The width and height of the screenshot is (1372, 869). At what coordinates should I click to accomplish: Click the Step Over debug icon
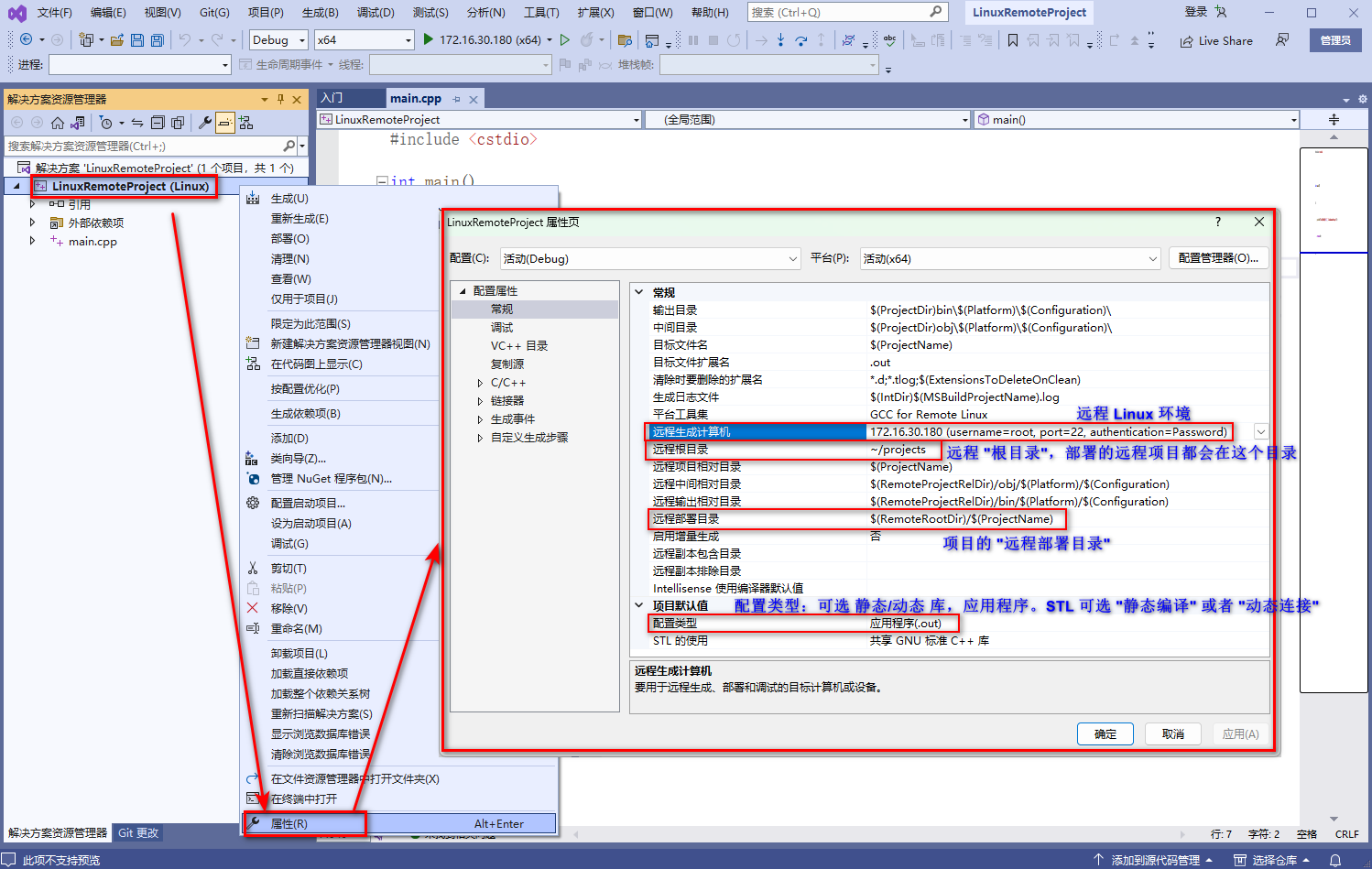[x=800, y=40]
